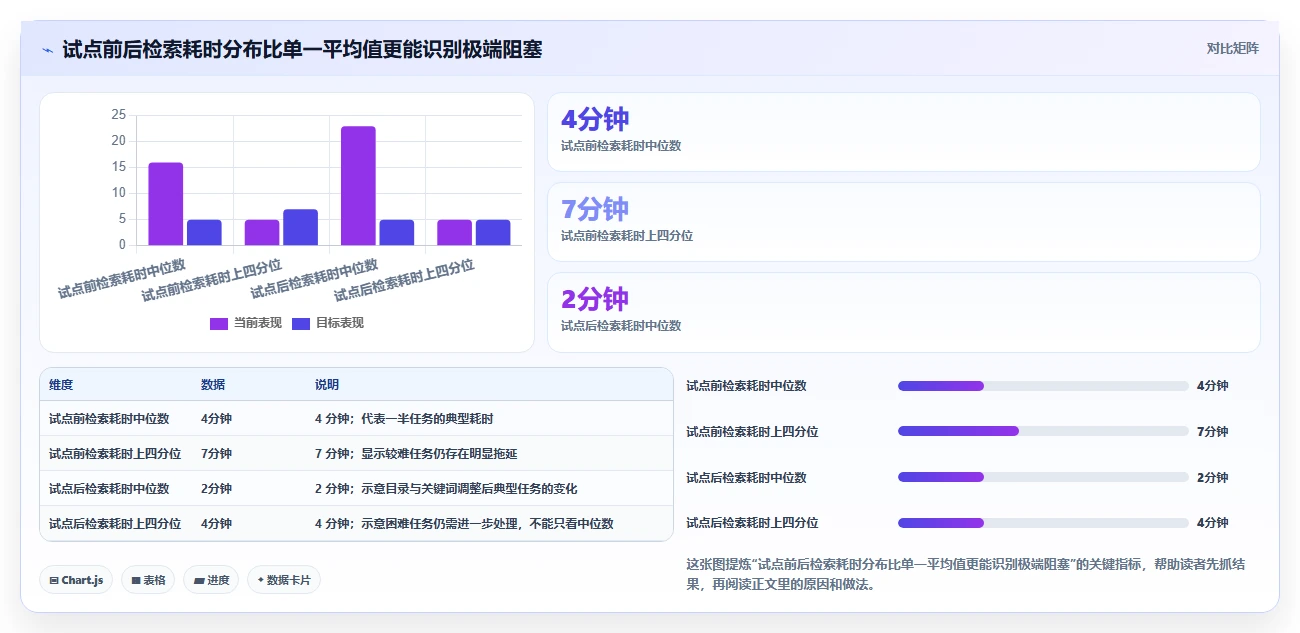Click the summary paragraph starting with 这张图提炼

coord(965,574)
